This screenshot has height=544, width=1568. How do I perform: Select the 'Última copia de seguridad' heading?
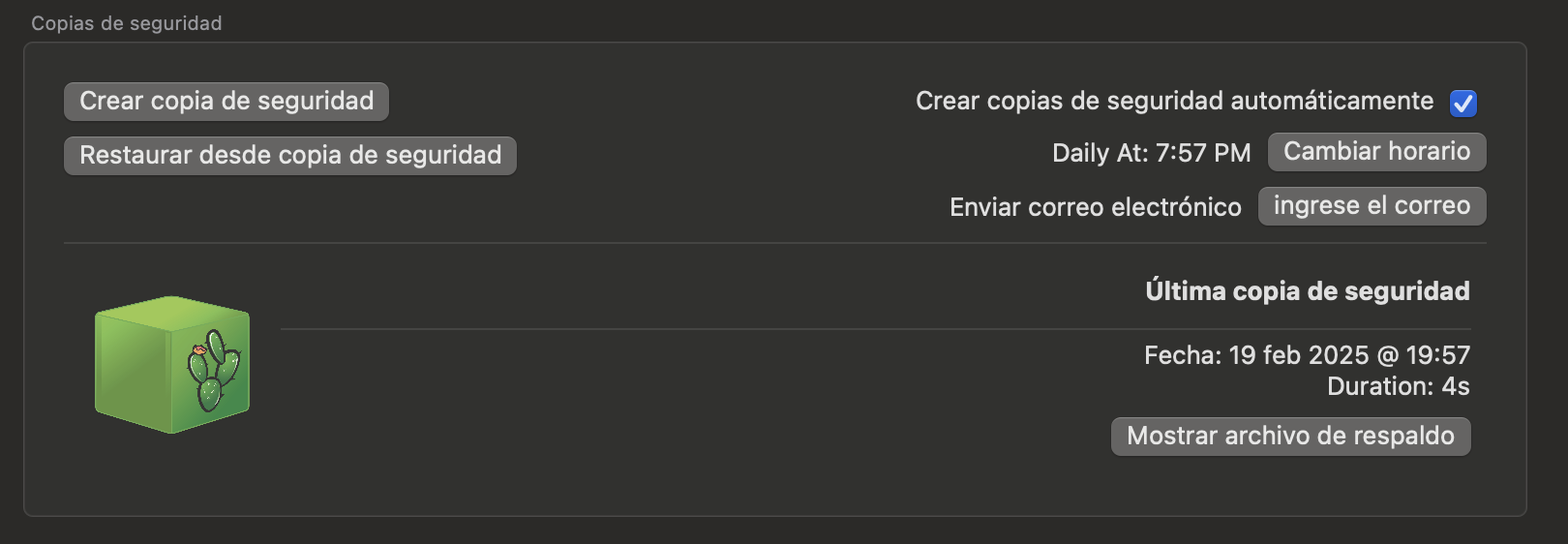tap(1307, 291)
